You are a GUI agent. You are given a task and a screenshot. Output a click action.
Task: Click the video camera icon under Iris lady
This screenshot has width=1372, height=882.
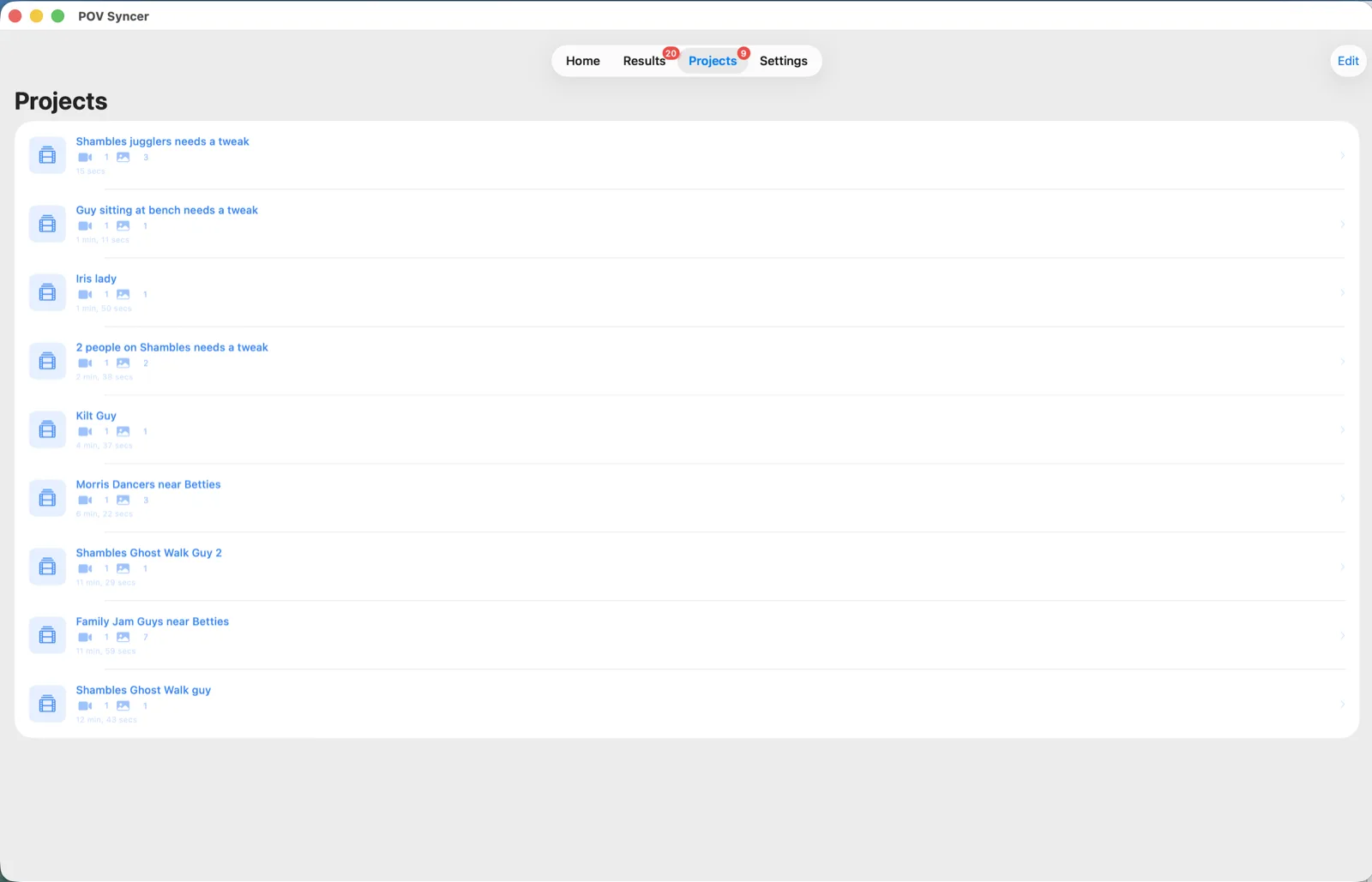click(85, 295)
